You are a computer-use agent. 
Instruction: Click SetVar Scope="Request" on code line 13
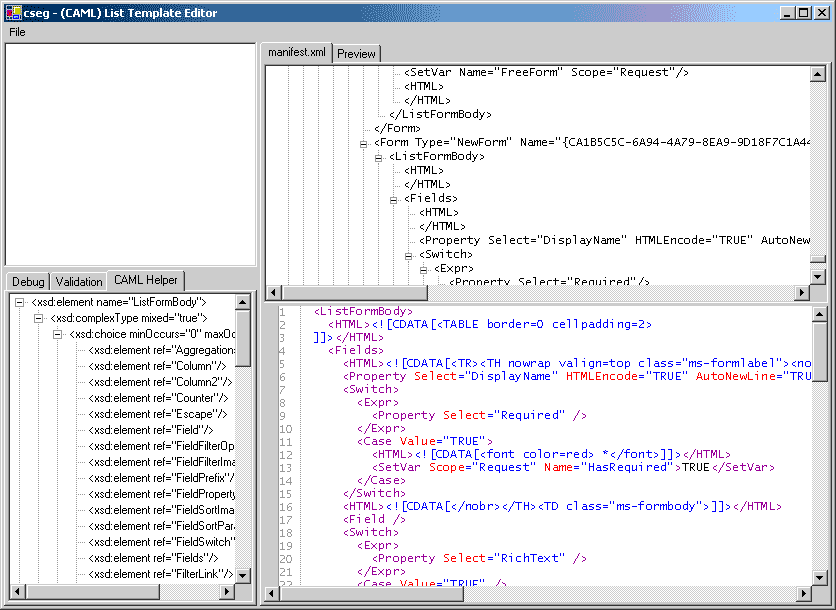coord(573,468)
